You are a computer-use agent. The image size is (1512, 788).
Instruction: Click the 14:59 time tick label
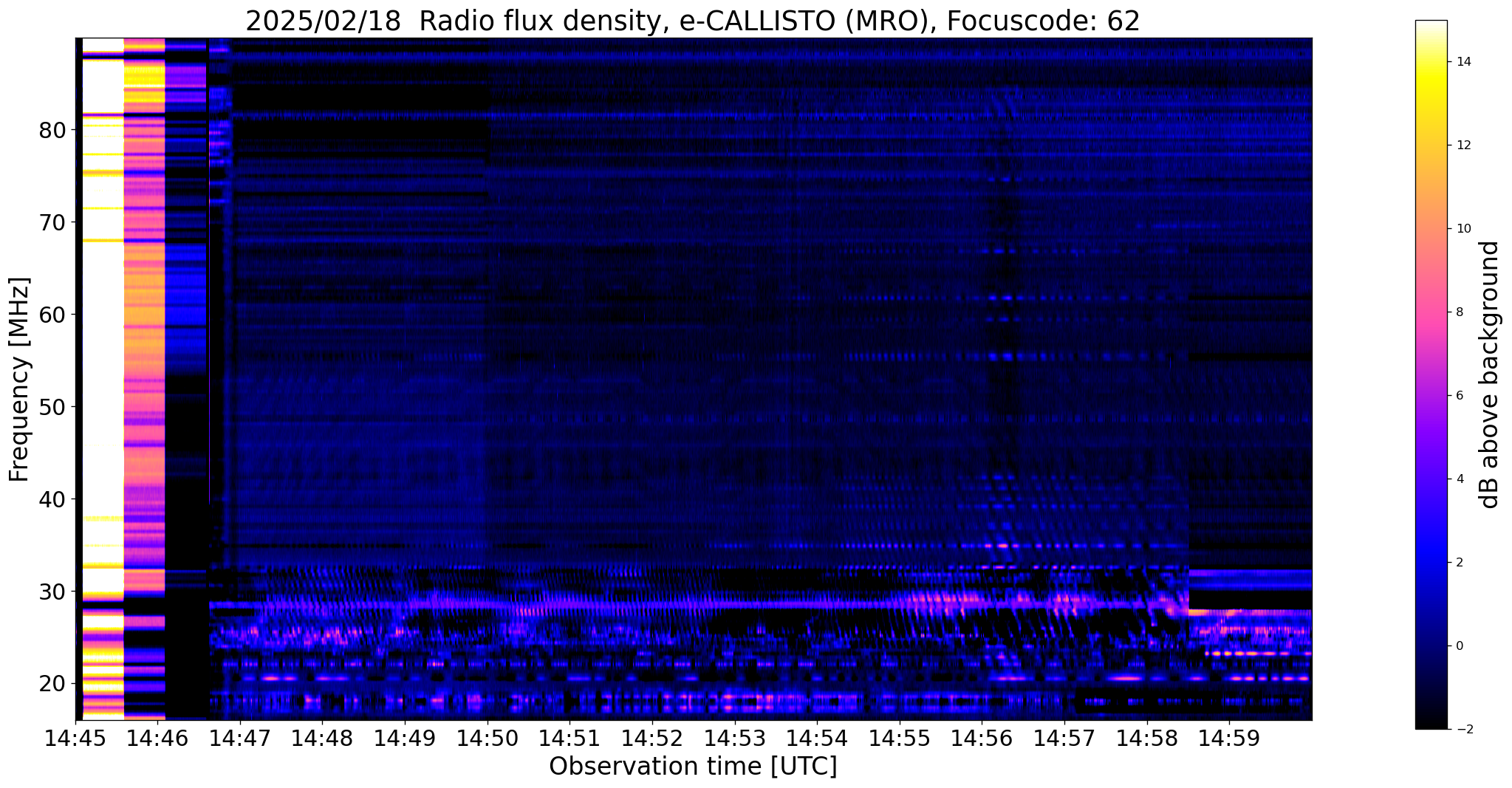coord(1229,738)
